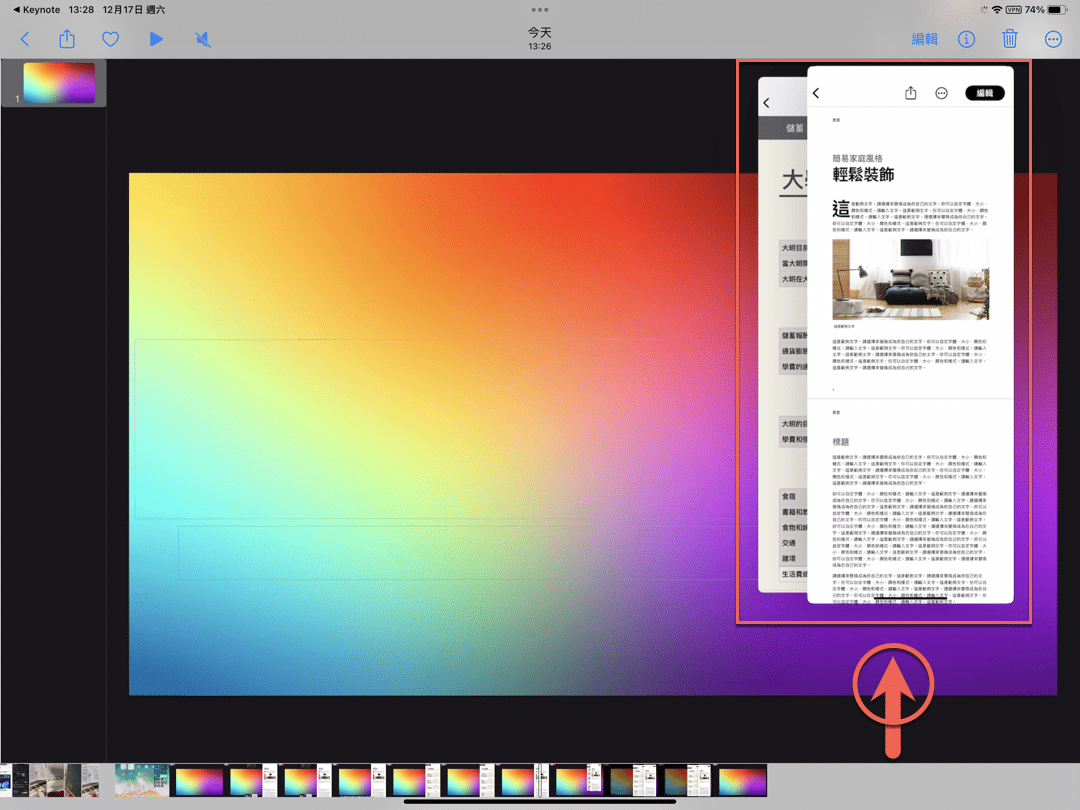Screen dimensions: 1080x810
Task: Tap the 輕鬆裝飾 heading
Action: click(x=863, y=175)
